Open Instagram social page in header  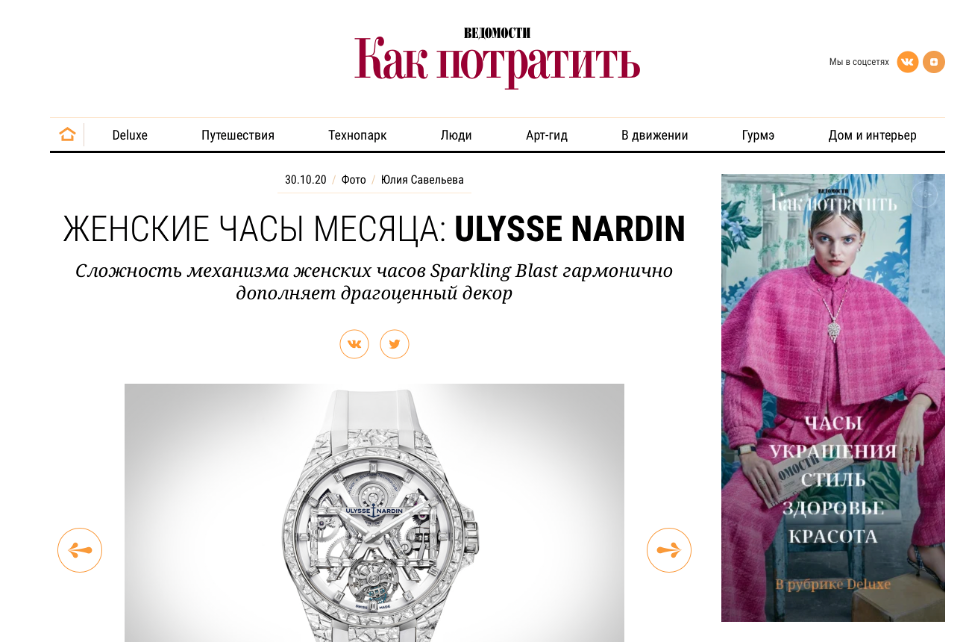(x=934, y=62)
